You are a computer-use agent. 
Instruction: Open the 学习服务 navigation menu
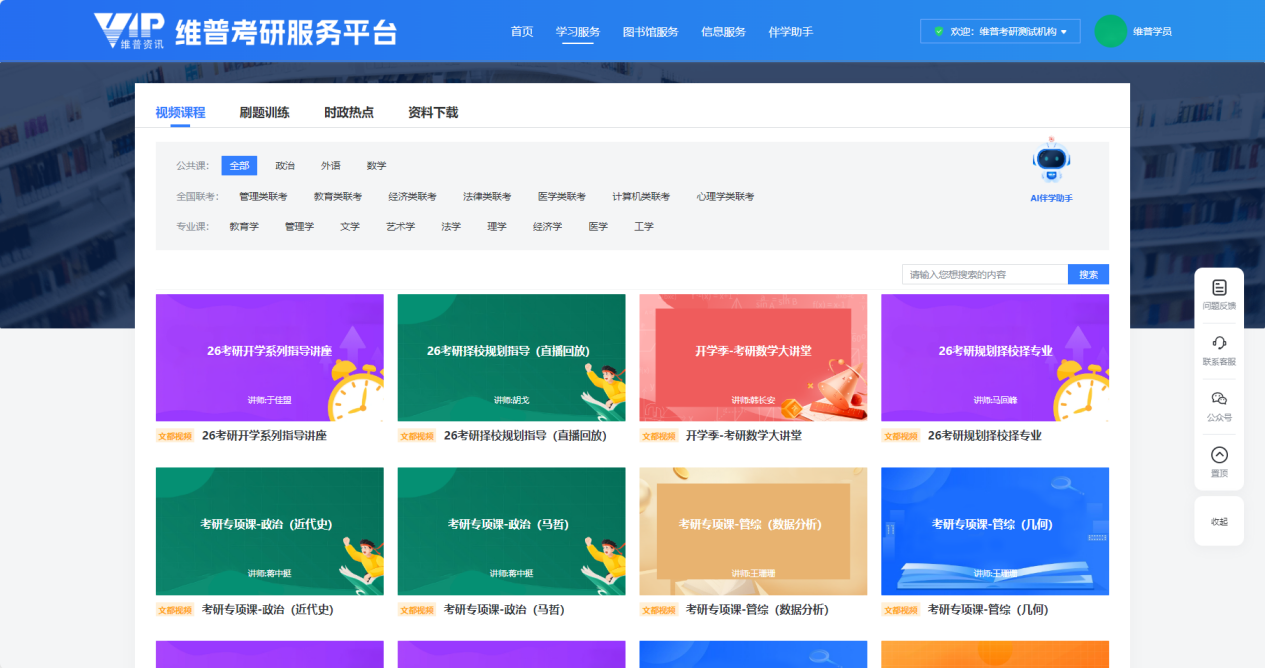click(578, 32)
